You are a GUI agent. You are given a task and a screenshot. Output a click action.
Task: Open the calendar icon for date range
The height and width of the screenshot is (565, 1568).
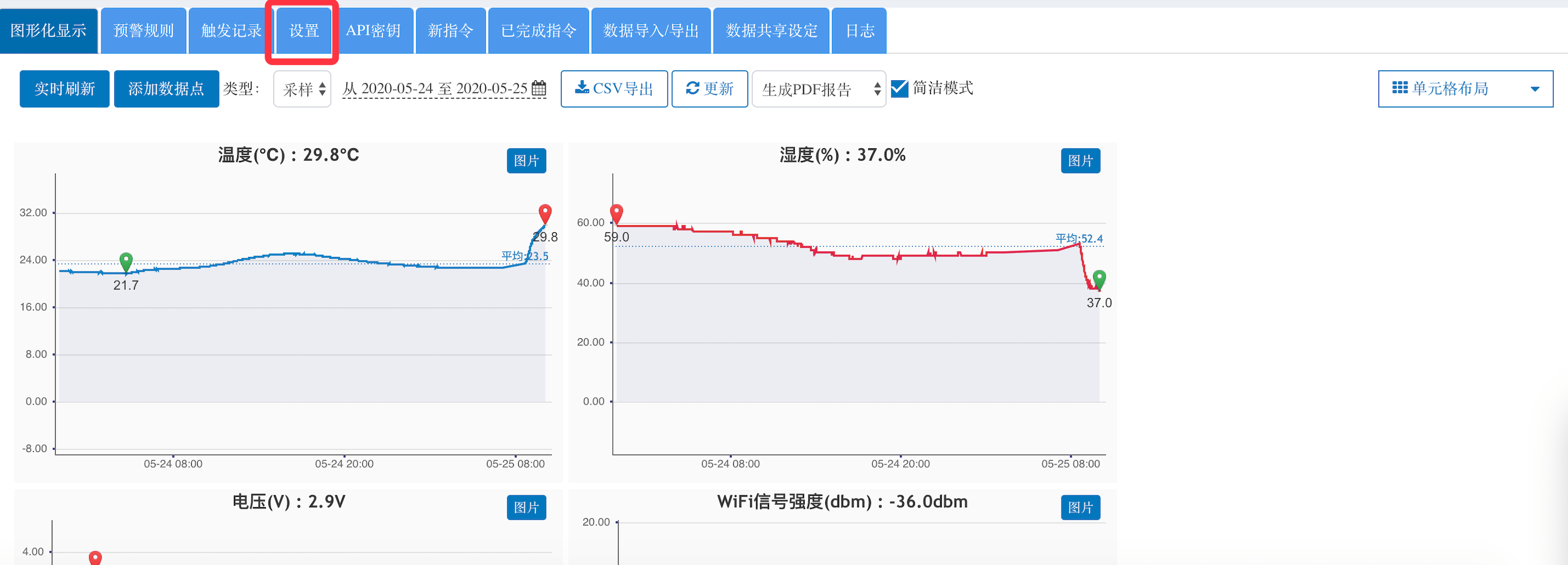[x=539, y=88]
